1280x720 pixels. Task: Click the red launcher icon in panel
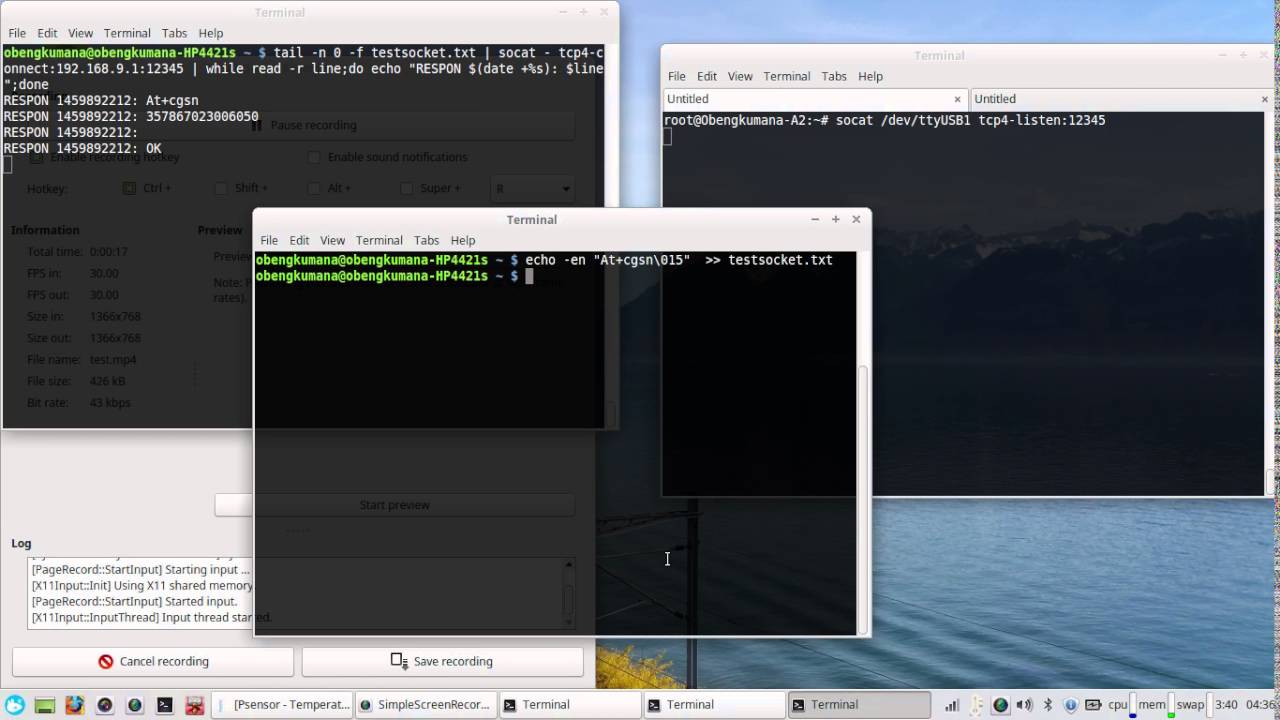[x=195, y=705]
